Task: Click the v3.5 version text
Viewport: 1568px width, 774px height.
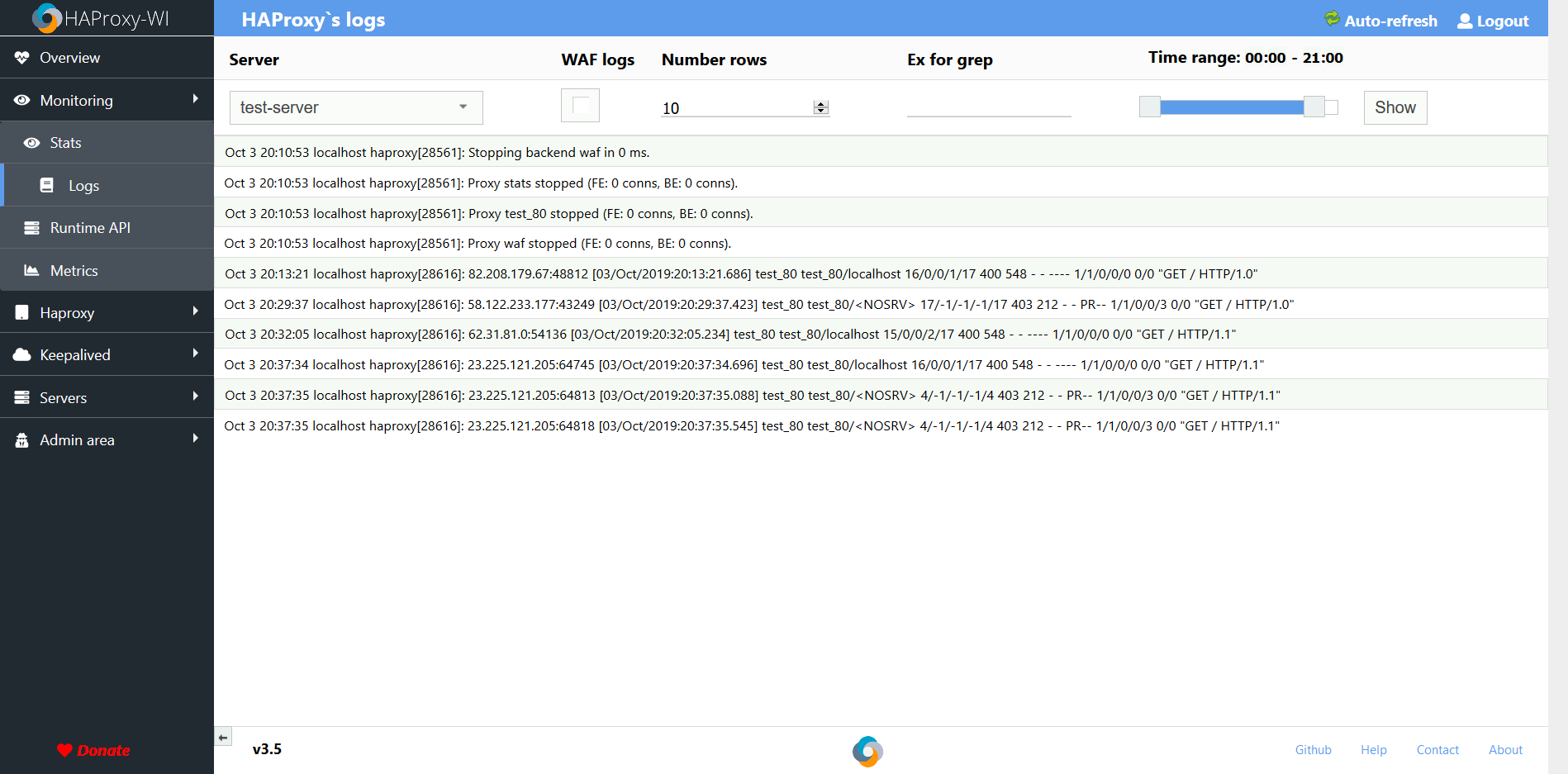Action: coord(267,749)
